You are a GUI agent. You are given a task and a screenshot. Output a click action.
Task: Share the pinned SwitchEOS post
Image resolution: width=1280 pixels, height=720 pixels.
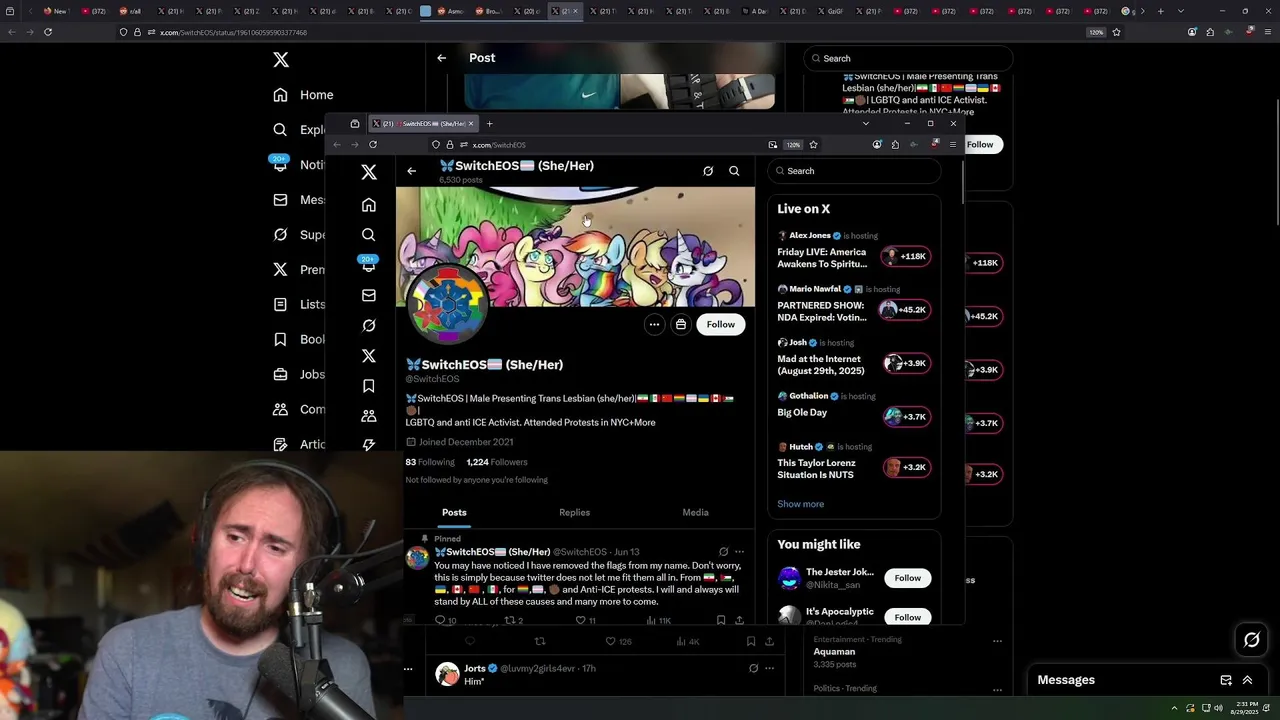pyautogui.click(x=739, y=620)
